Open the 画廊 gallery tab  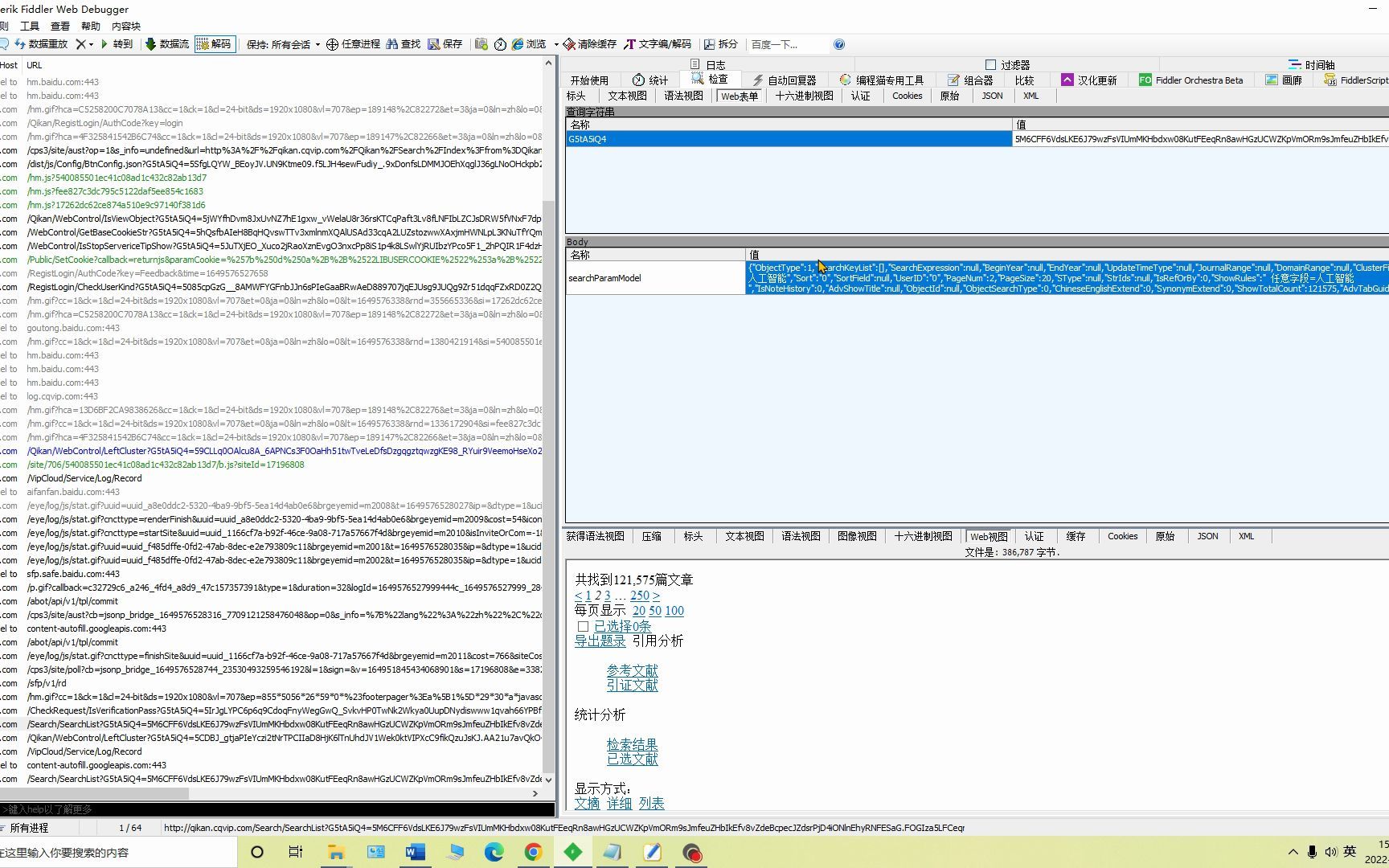(1284, 80)
